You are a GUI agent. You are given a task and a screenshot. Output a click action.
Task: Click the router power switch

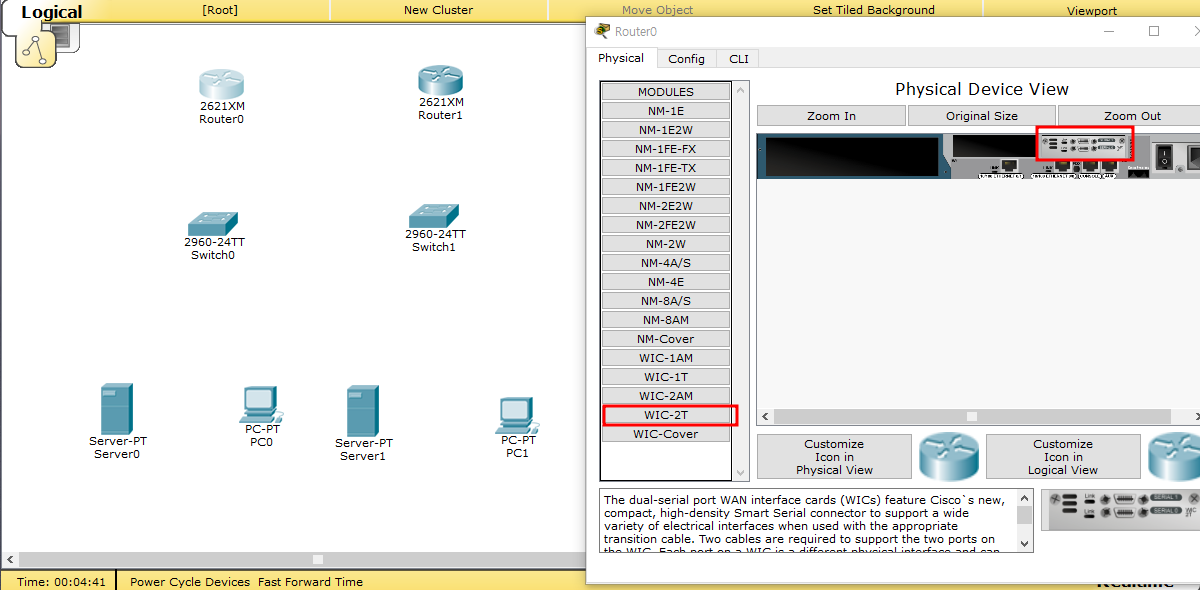tap(1164, 156)
